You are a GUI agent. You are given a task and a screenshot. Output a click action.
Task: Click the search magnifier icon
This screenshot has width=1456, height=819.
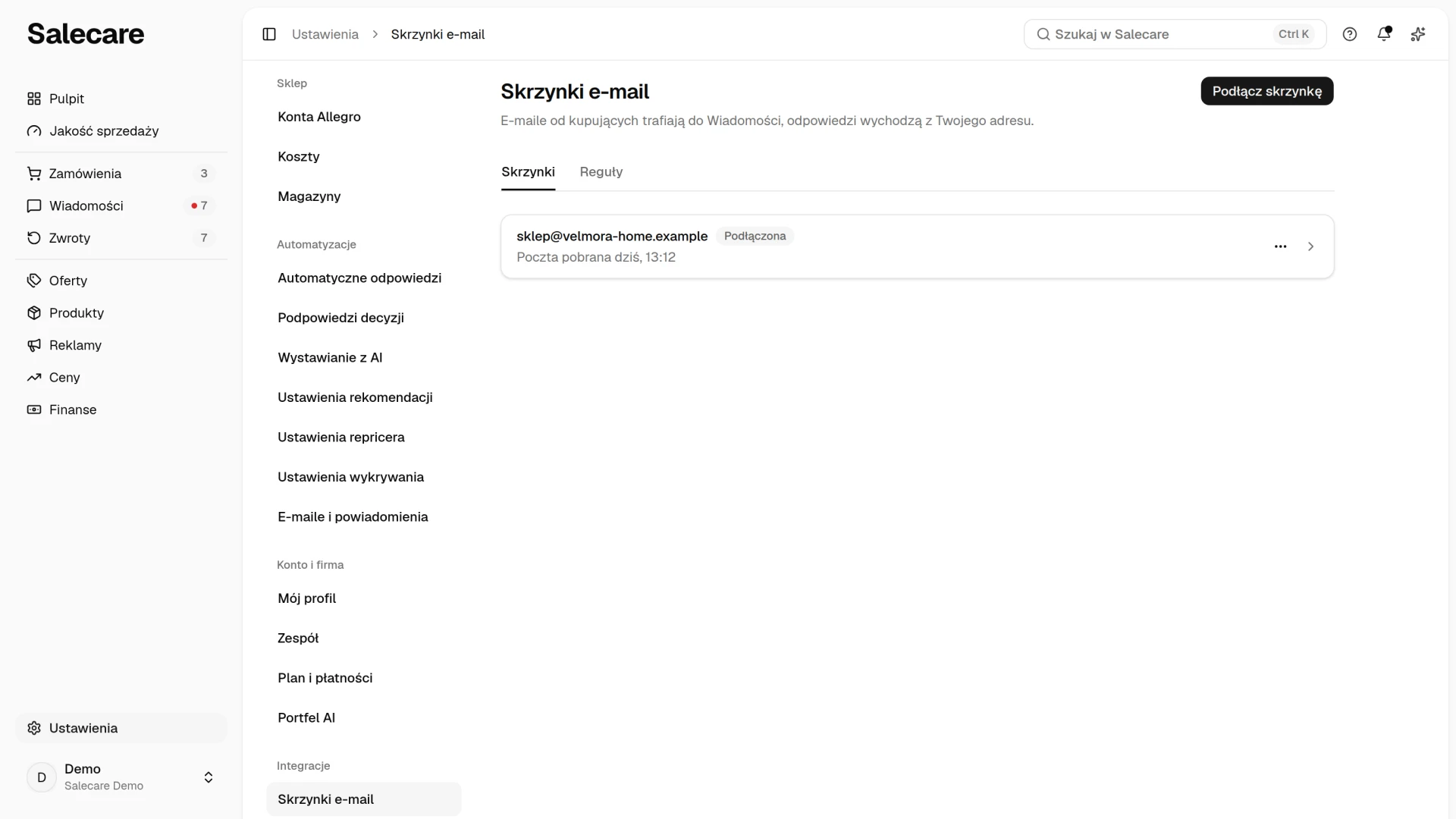coord(1043,34)
